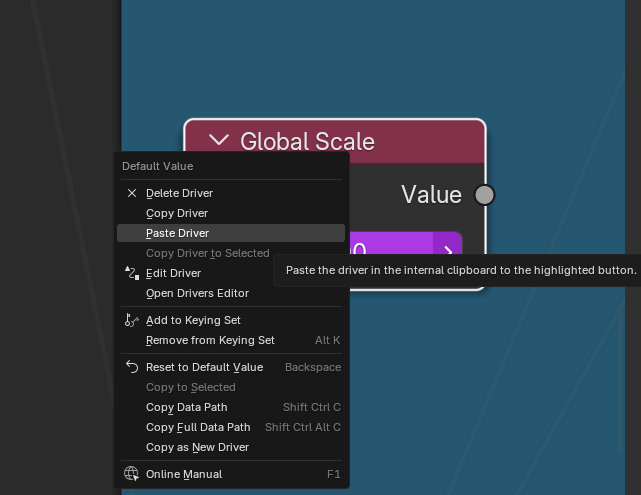Select Paste Driver menu entry
This screenshot has height=495, width=641.
point(231,233)
